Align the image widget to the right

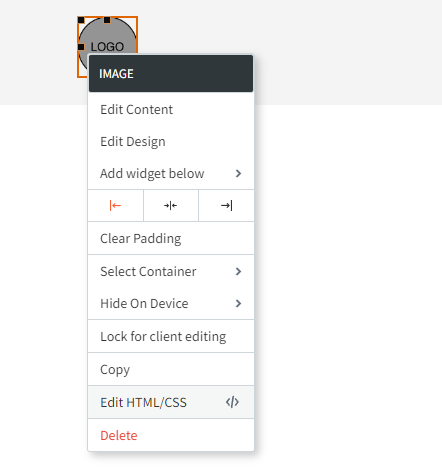point(226,206)
